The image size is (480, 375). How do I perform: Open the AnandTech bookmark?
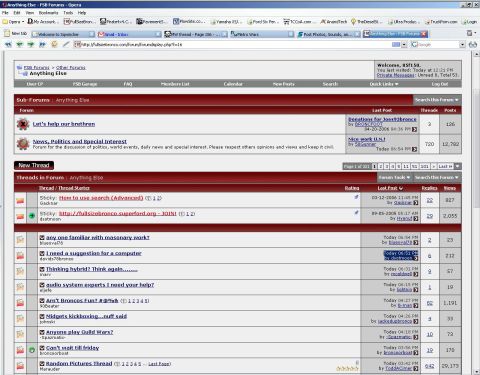click(334, 22)
